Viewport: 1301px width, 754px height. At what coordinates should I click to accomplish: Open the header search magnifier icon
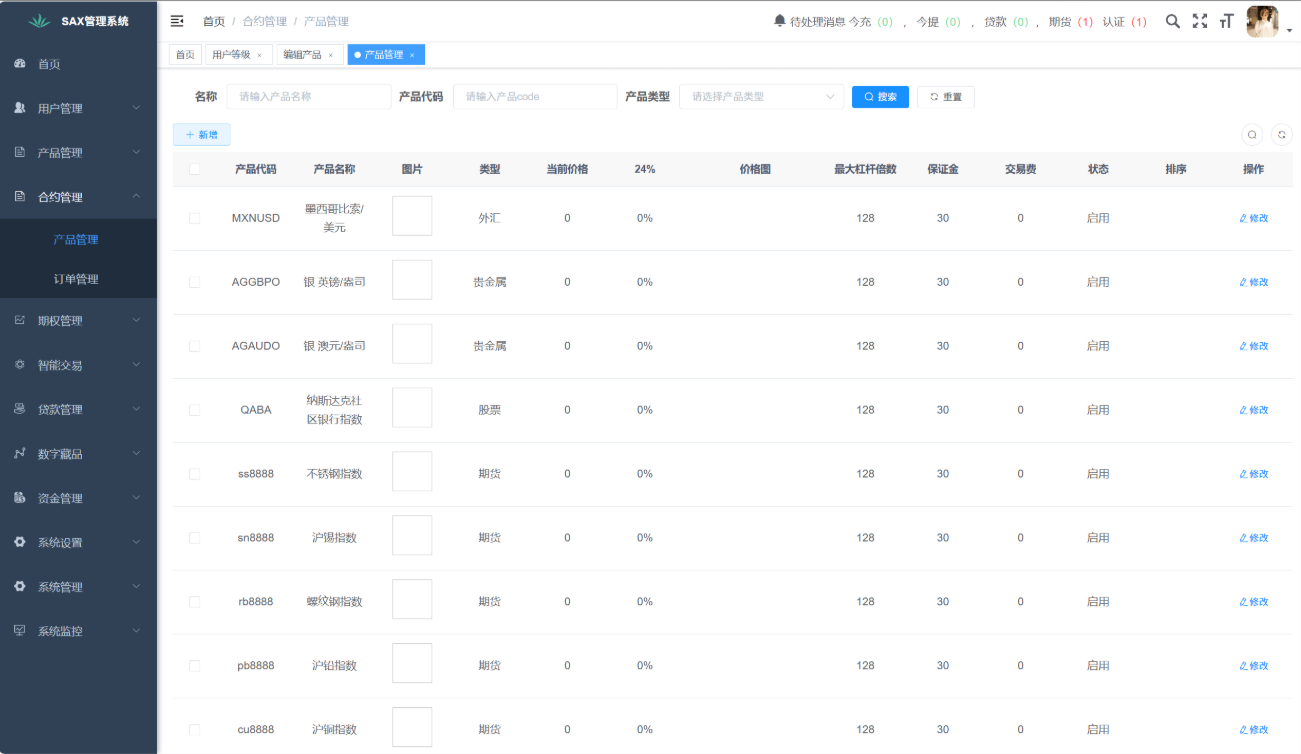click(1173, 21)
